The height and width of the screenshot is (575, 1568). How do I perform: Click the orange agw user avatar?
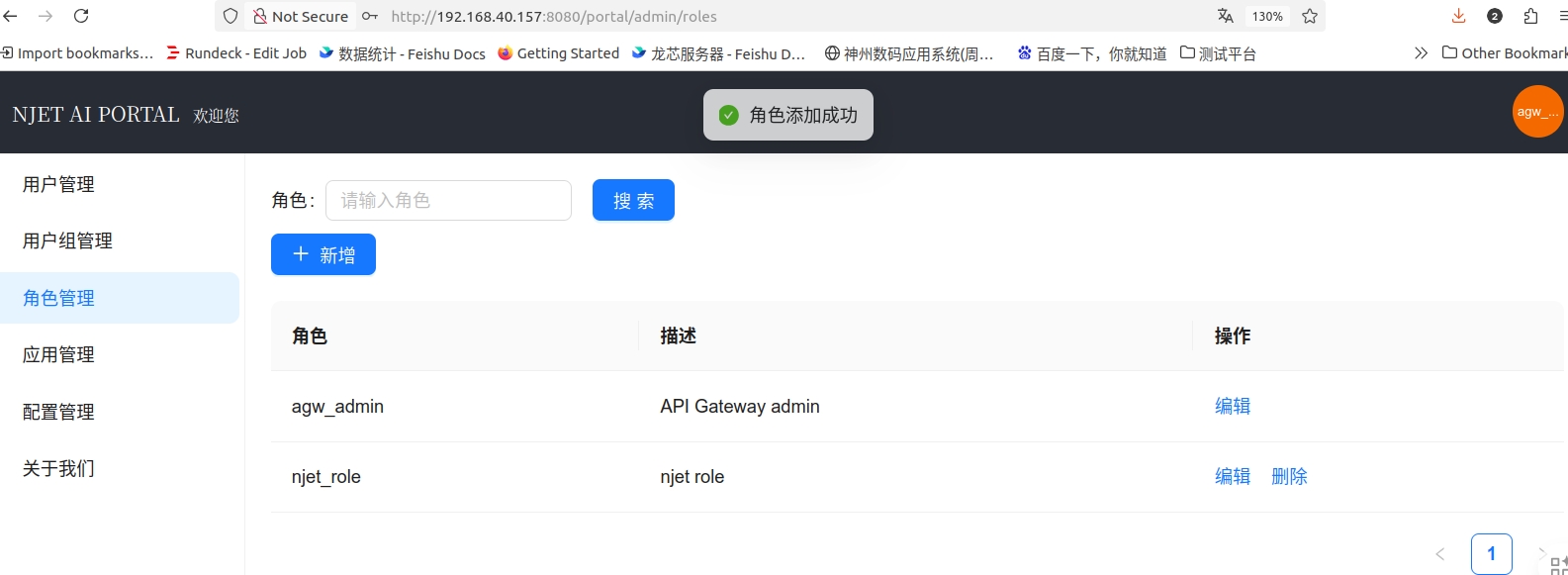pyautogui.click(x=1537, y=112)
